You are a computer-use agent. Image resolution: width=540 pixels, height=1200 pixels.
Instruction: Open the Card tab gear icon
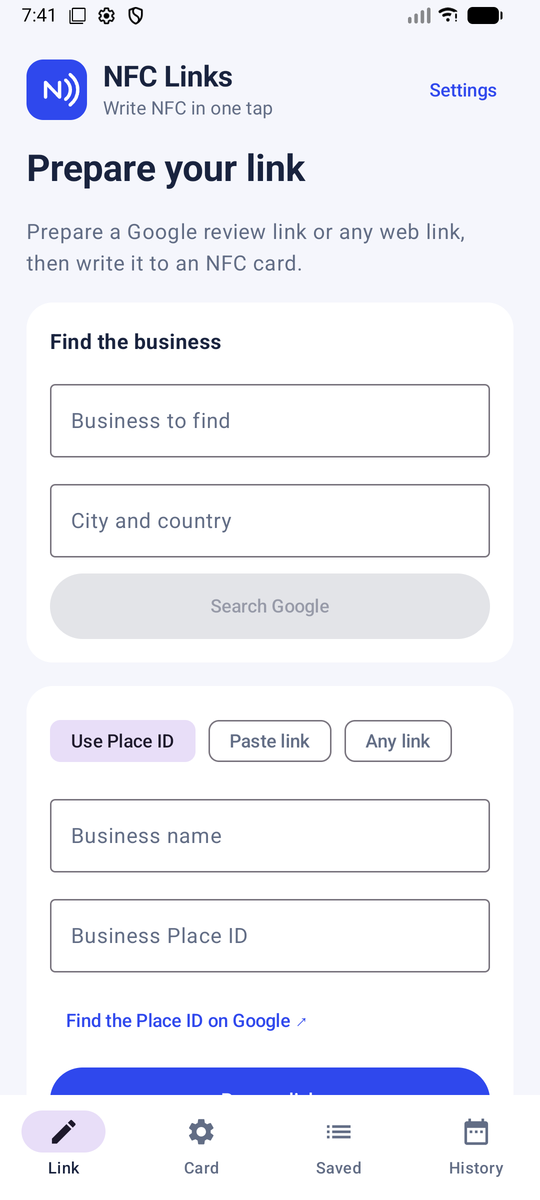pos(201,1132)
